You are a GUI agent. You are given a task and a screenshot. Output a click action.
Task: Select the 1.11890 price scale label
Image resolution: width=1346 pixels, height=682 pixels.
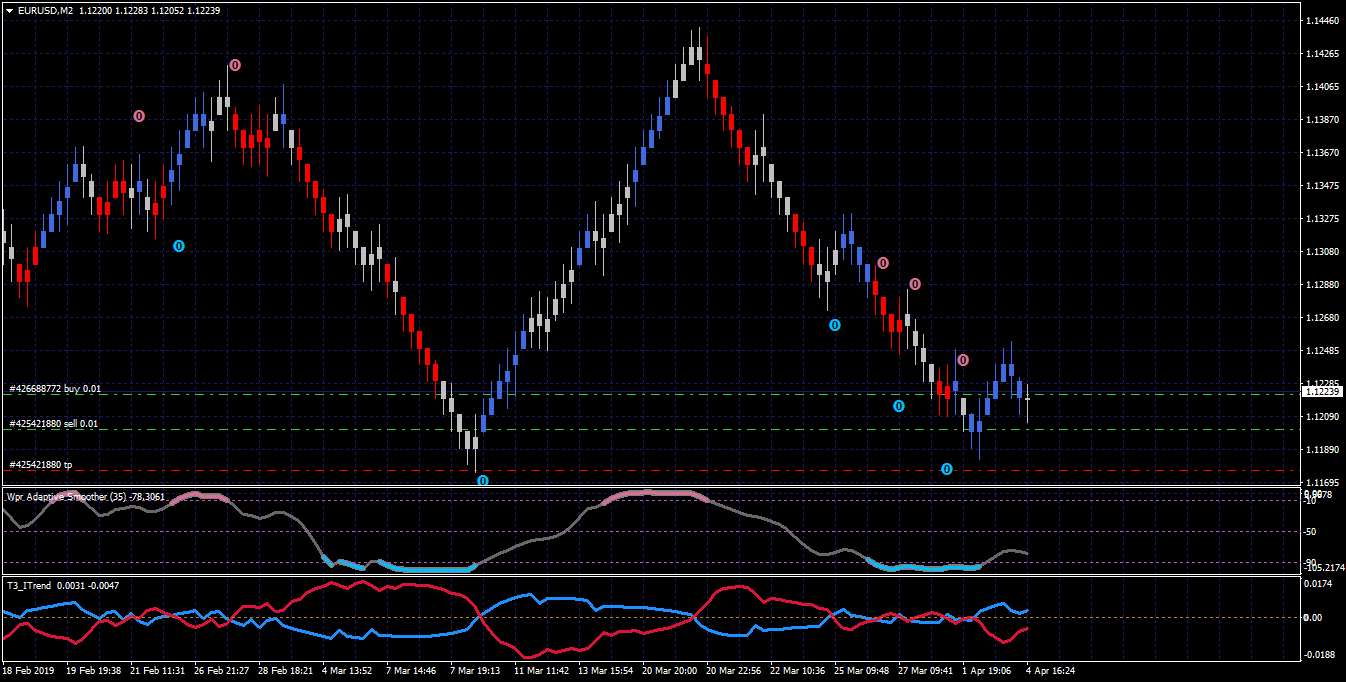(x=1322, y=449)
